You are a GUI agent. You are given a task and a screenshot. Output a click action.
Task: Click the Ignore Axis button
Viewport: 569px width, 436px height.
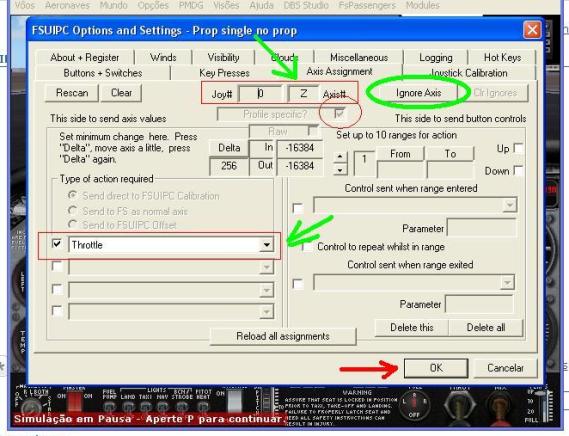tap(418, 93)
